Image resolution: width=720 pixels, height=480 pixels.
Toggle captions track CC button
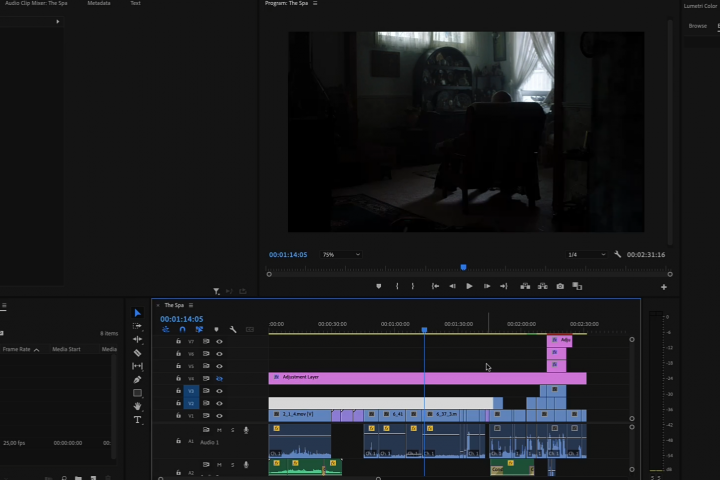(250, 329)
